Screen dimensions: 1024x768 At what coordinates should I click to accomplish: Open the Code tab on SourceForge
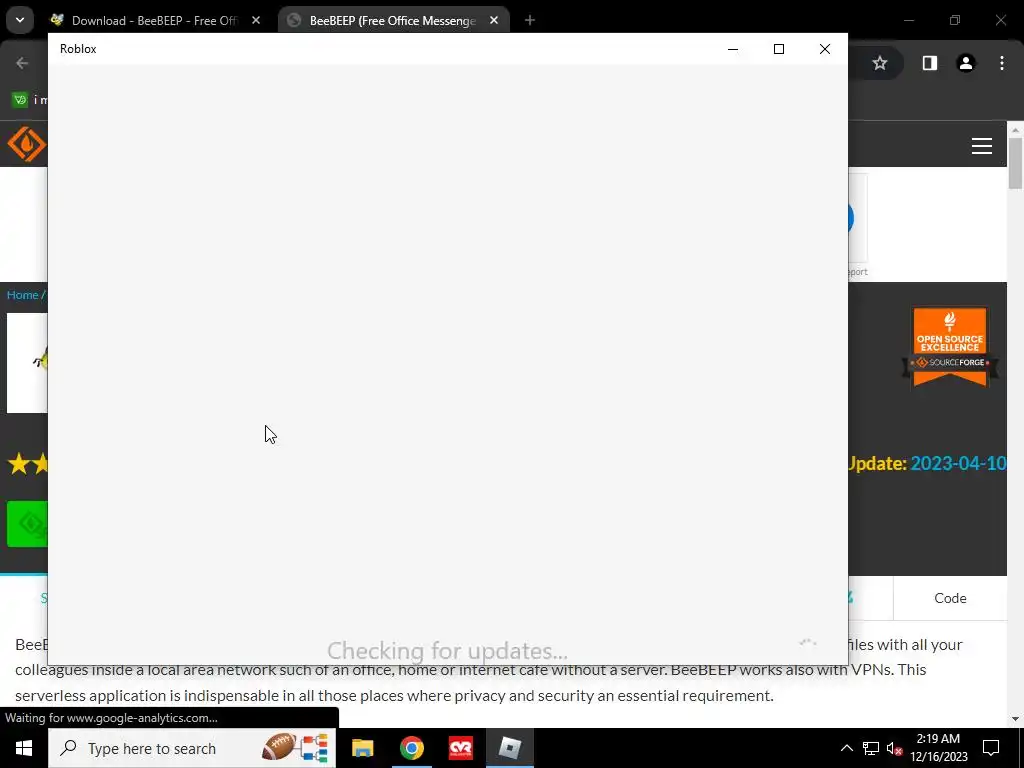950,598
